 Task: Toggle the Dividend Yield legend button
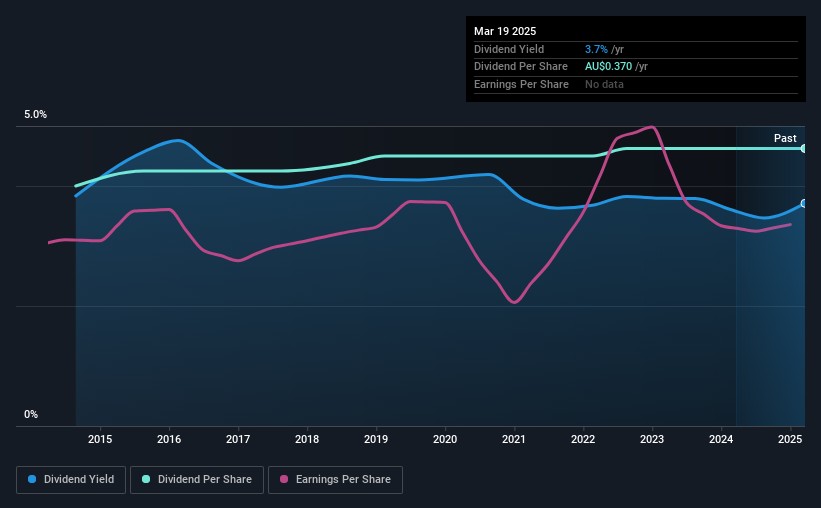click(71, 480)
